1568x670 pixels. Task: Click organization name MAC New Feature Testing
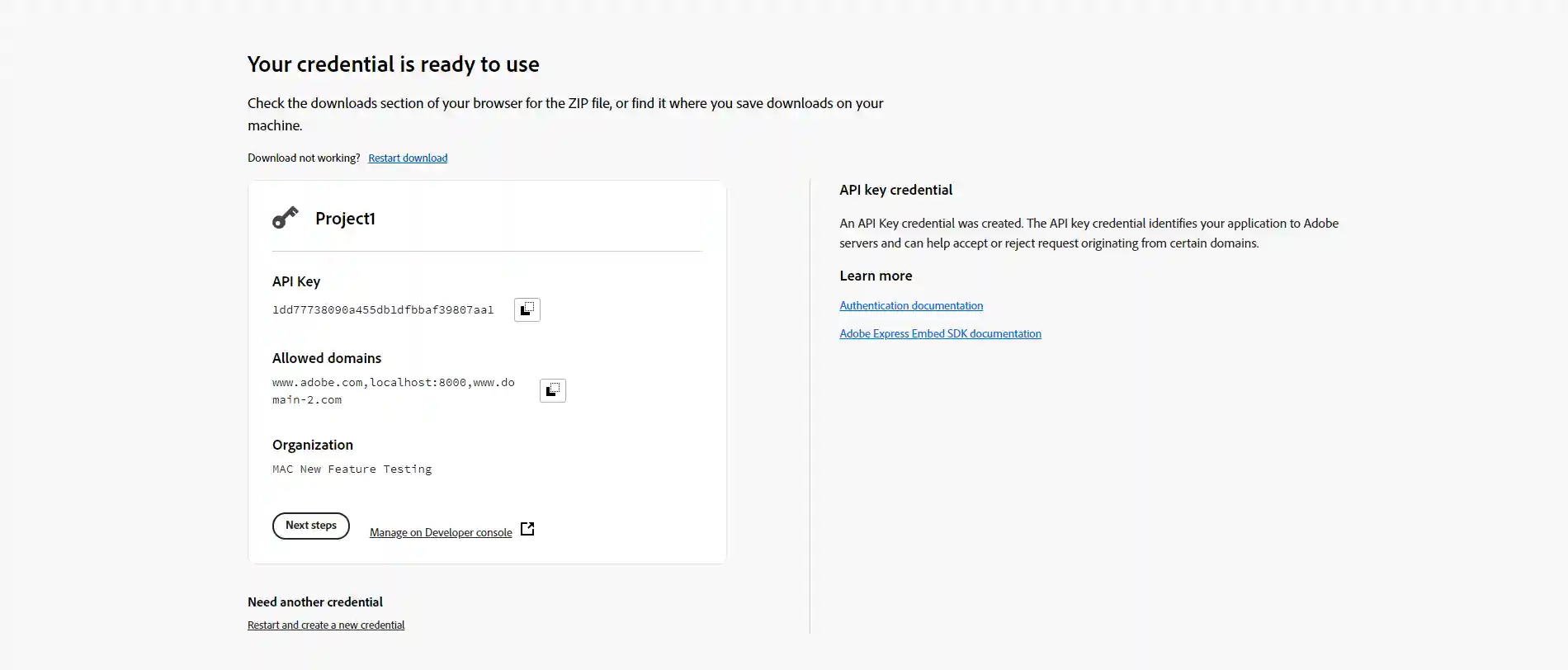tap(352, 469)
